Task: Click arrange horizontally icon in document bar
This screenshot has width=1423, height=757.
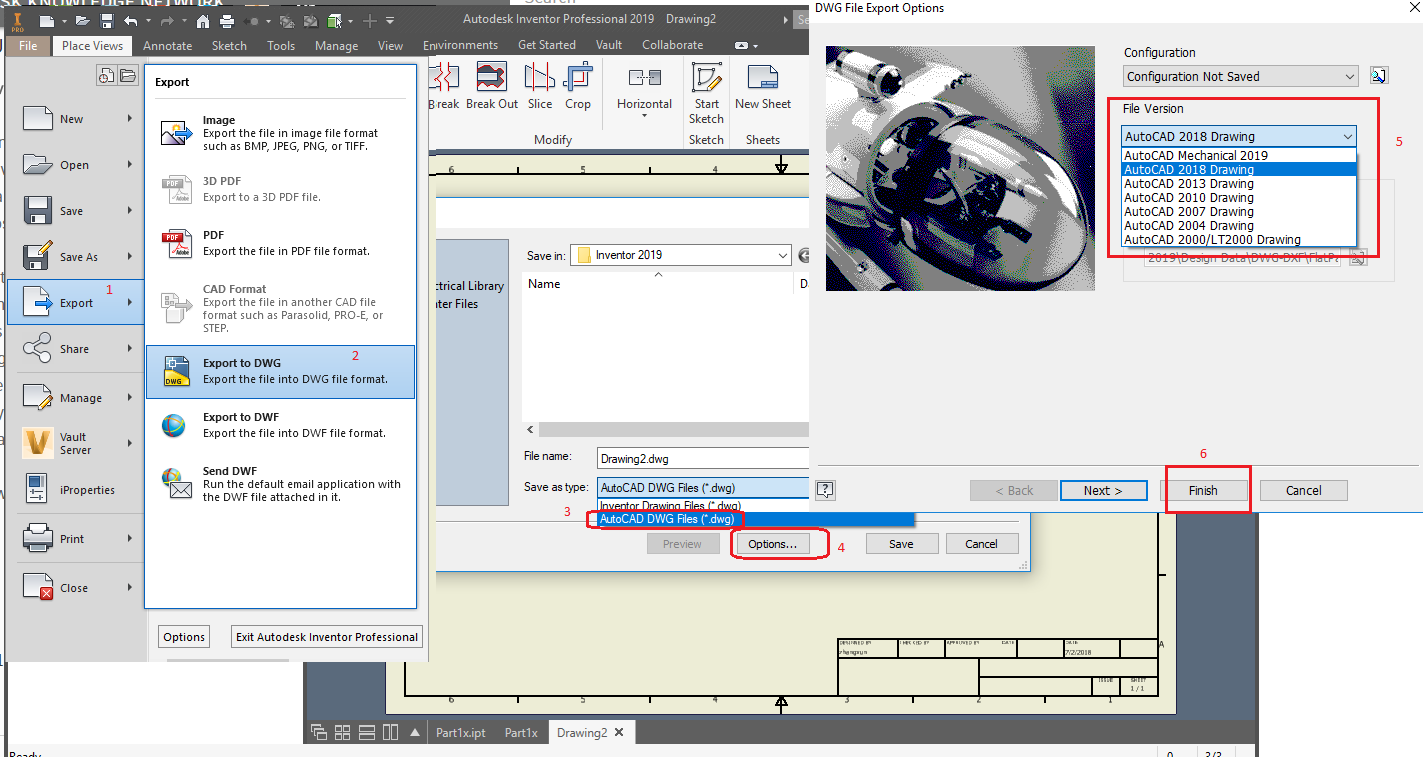Action: pyautogui.click(x=366, y=732)
